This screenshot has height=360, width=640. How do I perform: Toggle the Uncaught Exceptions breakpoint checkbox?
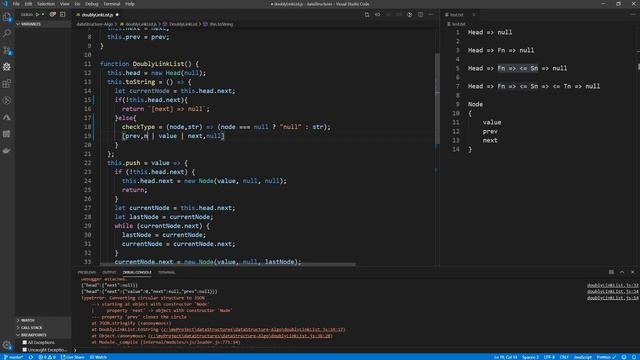point(25,350)
